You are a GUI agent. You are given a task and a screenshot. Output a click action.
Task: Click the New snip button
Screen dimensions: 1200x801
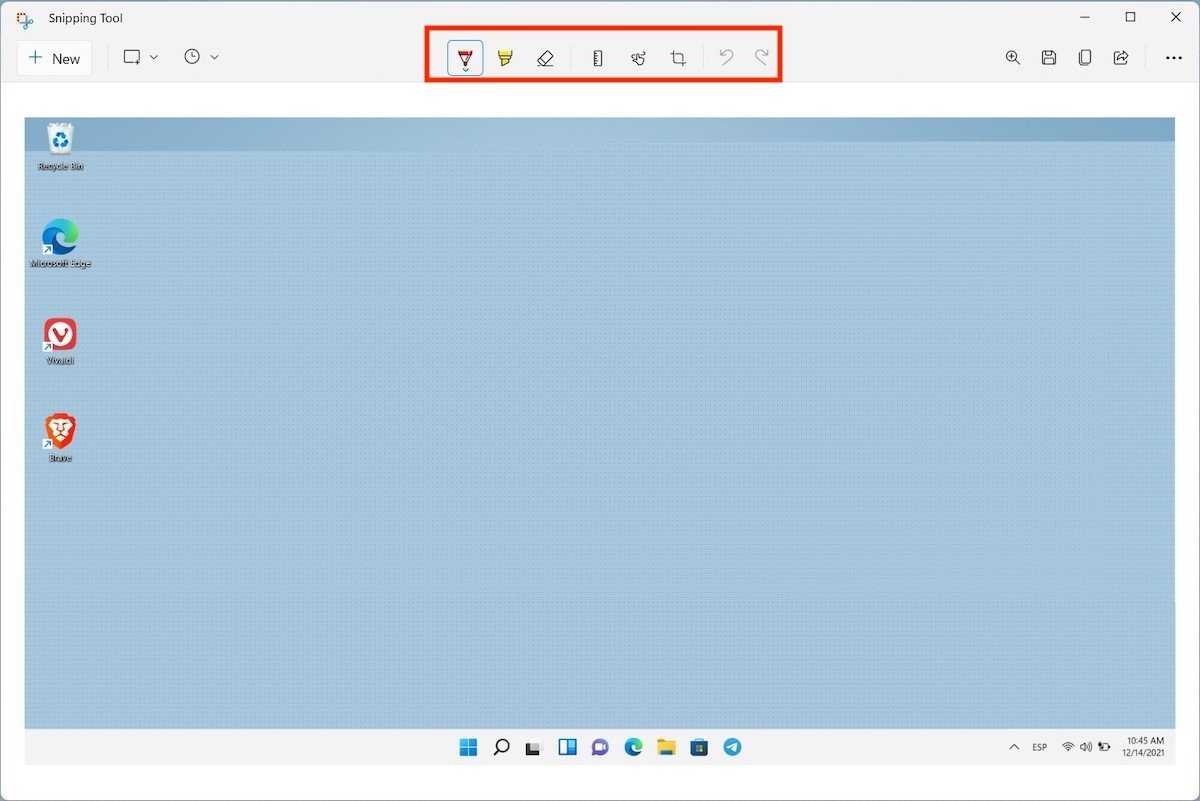[x=55, y=58]
